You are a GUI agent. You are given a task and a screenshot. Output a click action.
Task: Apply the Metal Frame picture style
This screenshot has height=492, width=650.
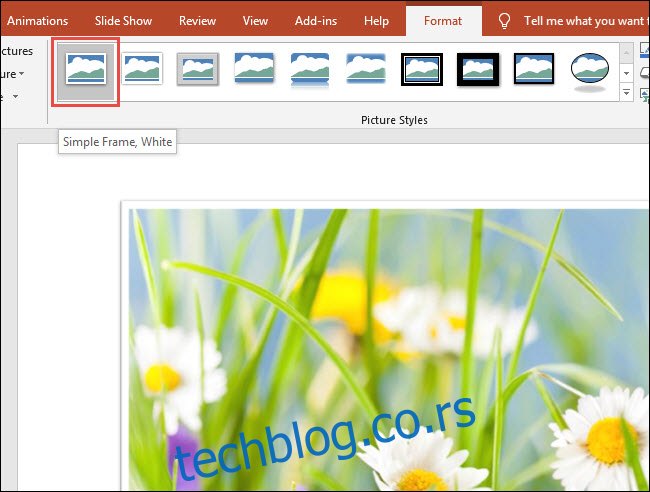tap(198, 69)
